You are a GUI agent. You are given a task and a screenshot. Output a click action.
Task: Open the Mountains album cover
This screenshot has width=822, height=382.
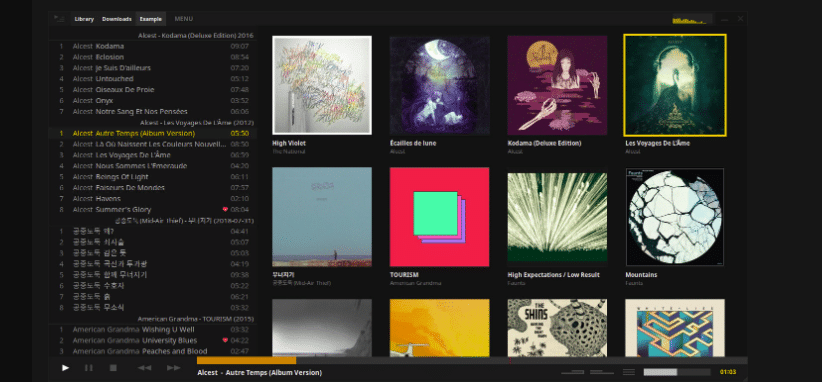click(x=675, y=217)
